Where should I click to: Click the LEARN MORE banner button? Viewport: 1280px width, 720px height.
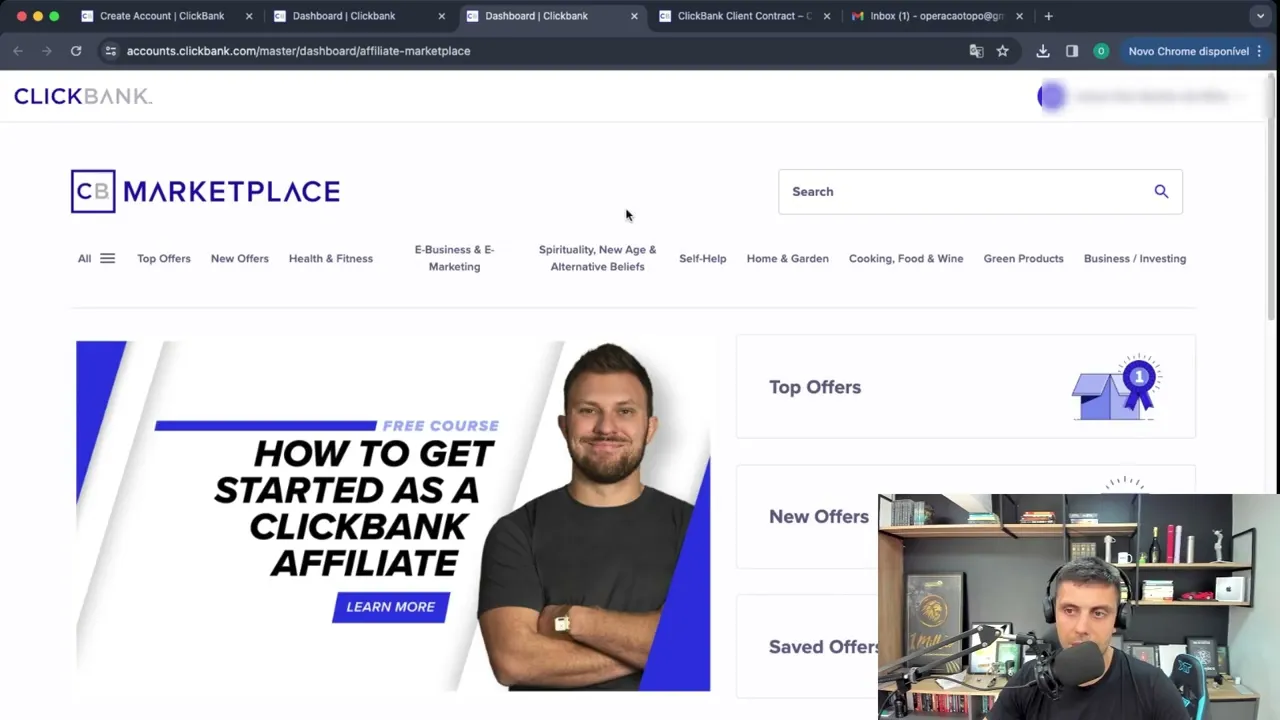point(391,607)
